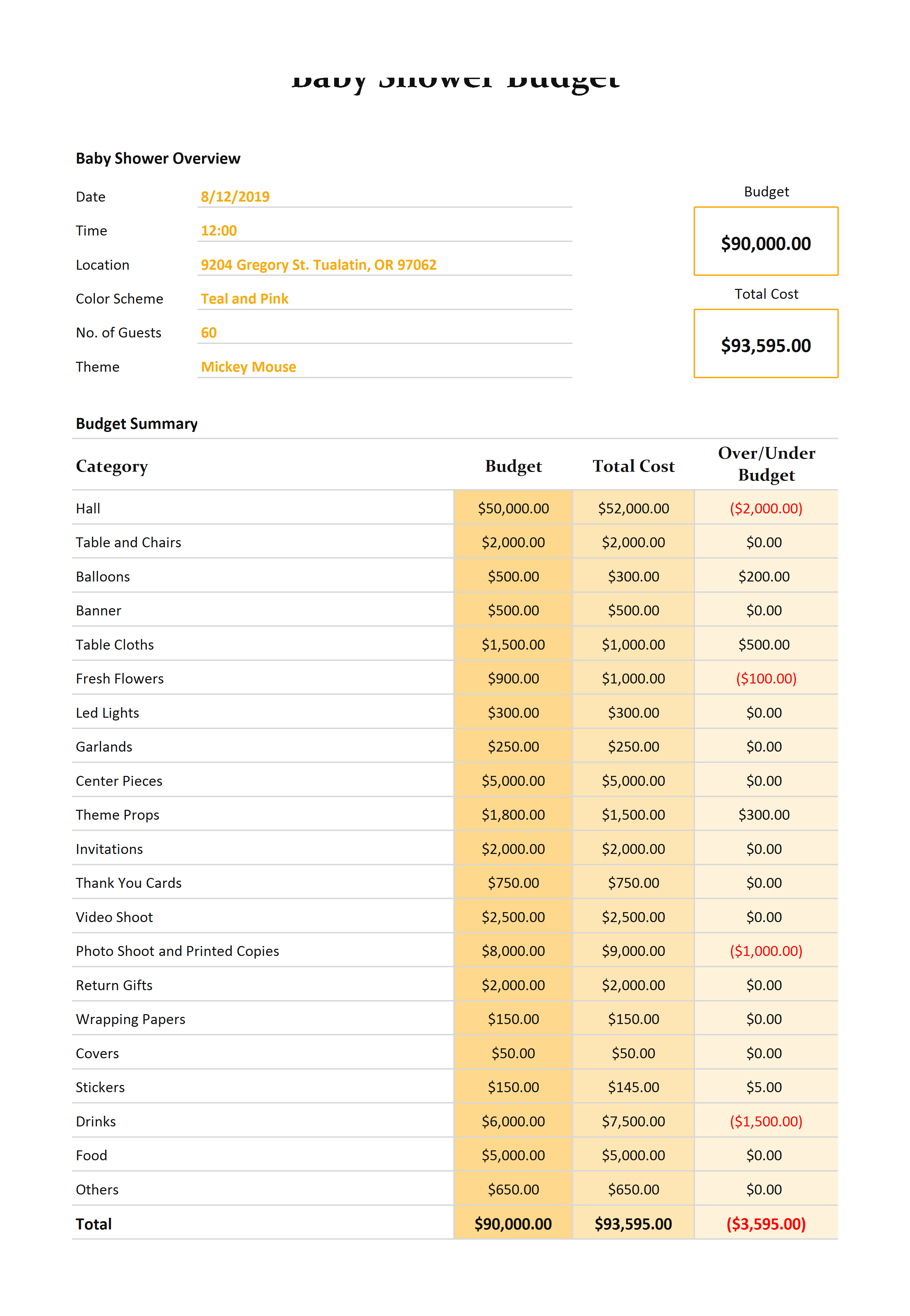Image resolution: width=910 pixels, height=1316 pixels.
Task: Click the location 9204 Gregory St. address
Action: (318, 265)
